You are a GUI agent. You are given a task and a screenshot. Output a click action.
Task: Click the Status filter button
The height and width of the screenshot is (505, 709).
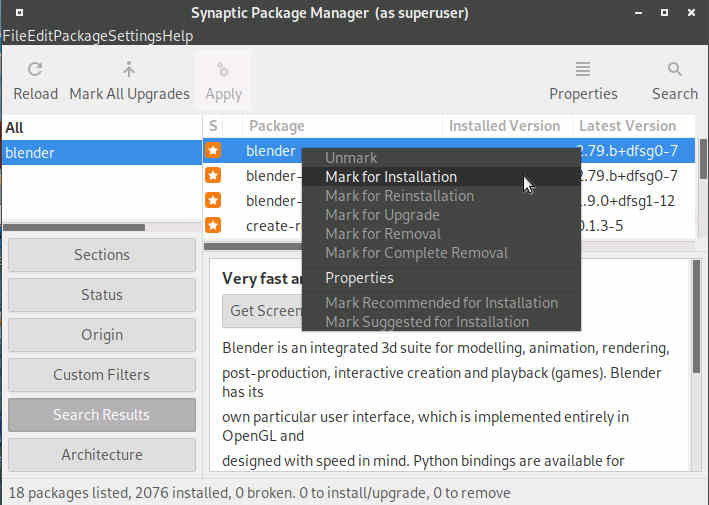(x=102, y=295)
